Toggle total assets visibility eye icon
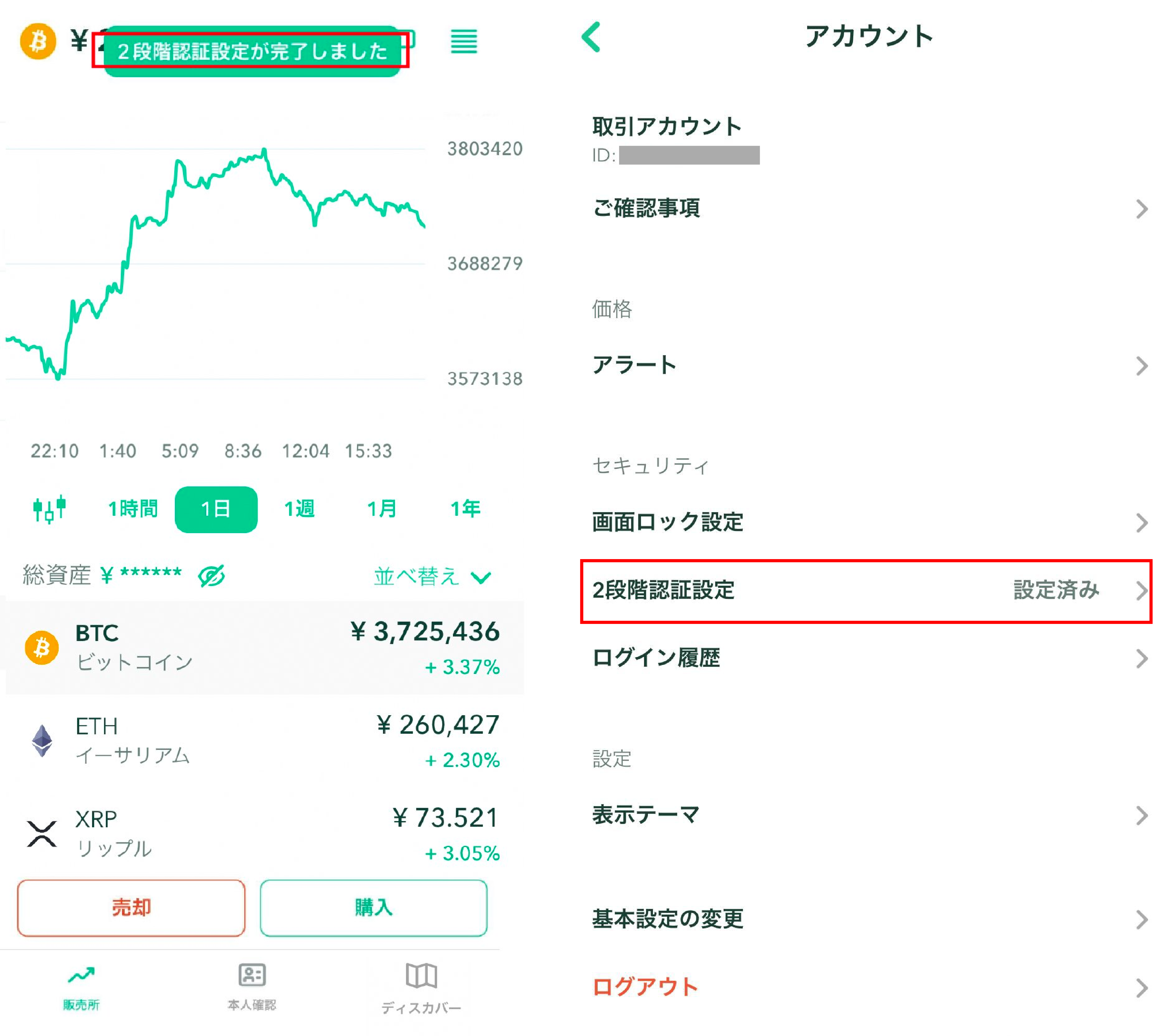This screenshot has width=1163, height=1036. [211, 576]
